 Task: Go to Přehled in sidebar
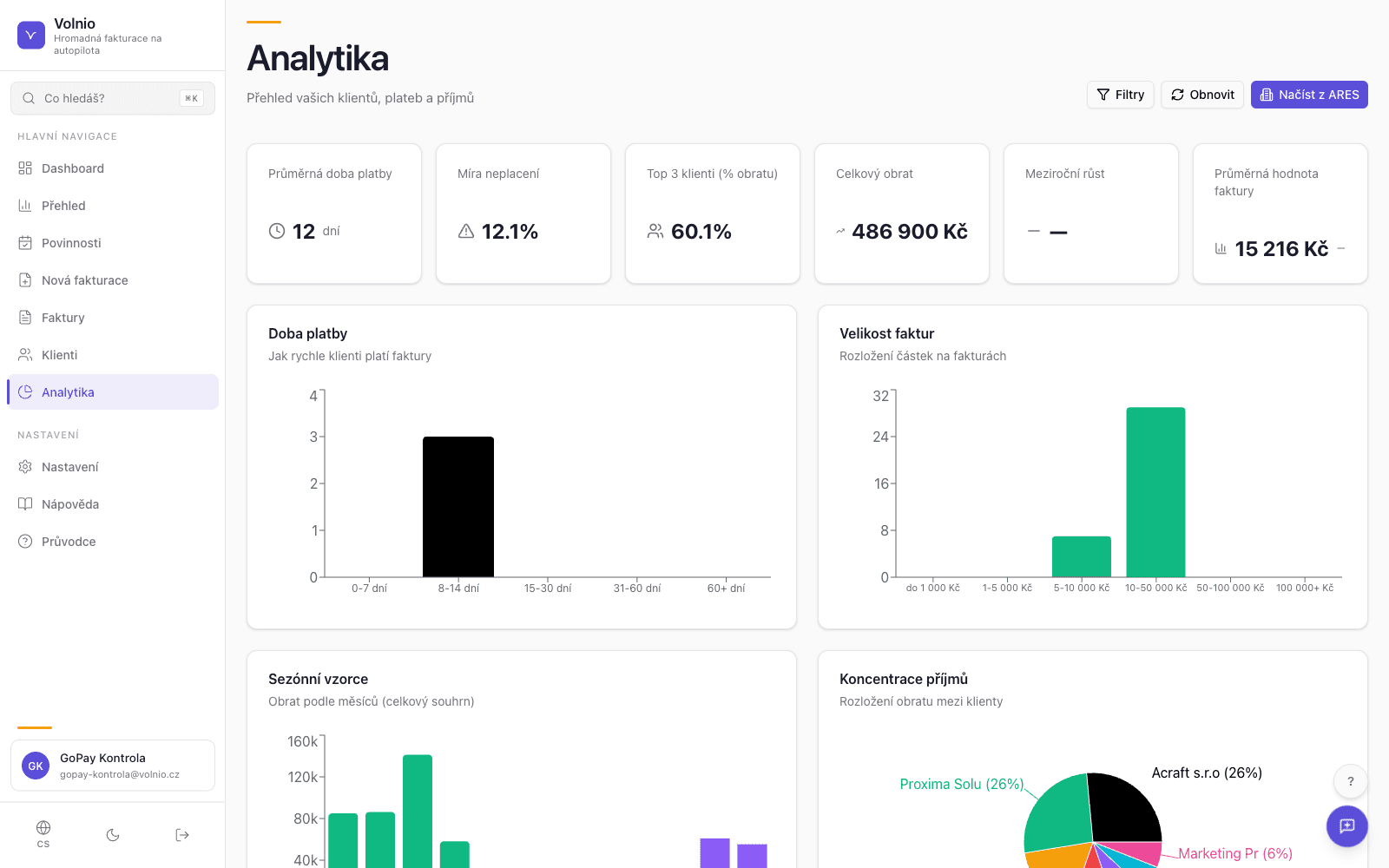tap(113, 206)
